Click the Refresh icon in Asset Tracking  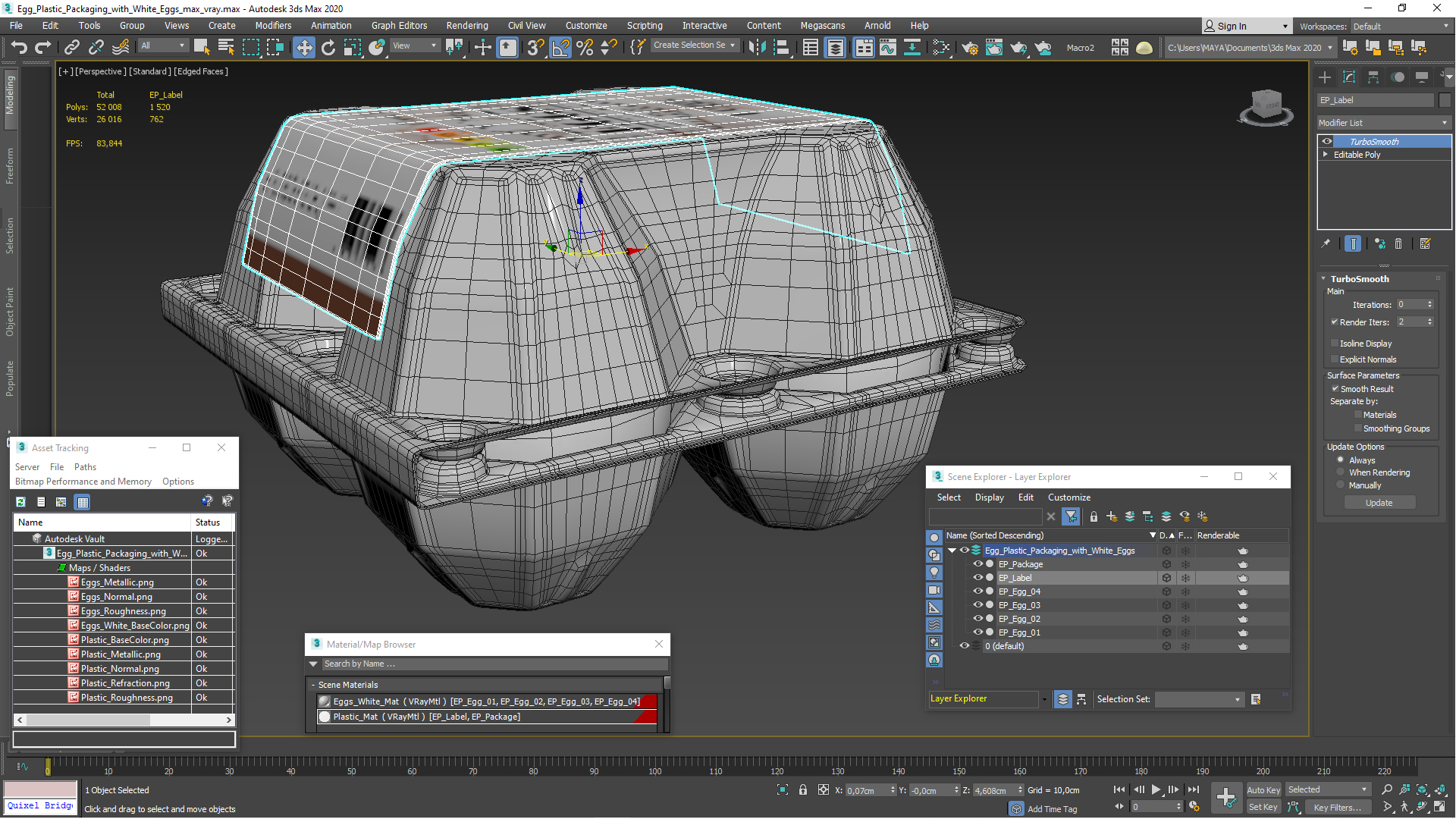pos(20,502)
